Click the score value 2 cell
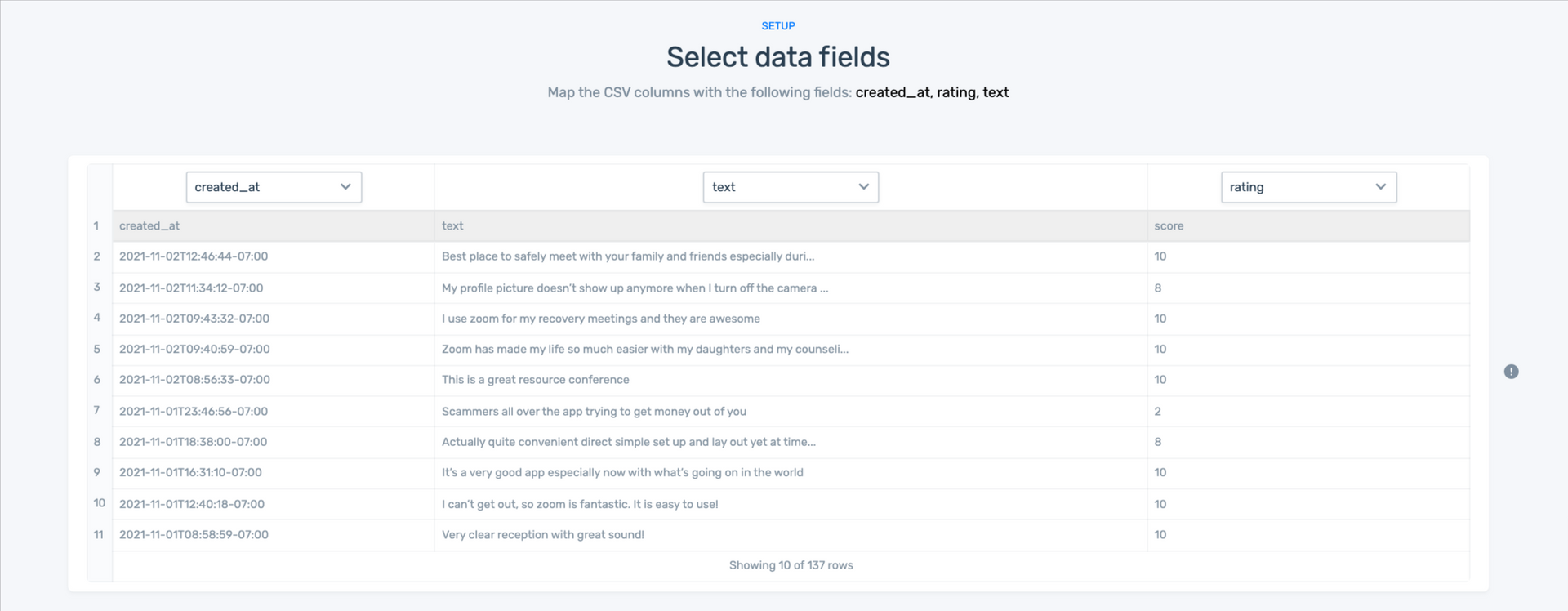This screenshot has height=611, width=1568. (1158, 412)
